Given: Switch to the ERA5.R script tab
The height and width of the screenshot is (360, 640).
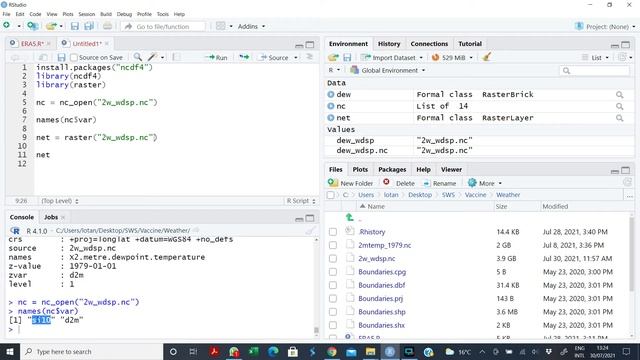Looking at the screenshot, I should (32, 44).
